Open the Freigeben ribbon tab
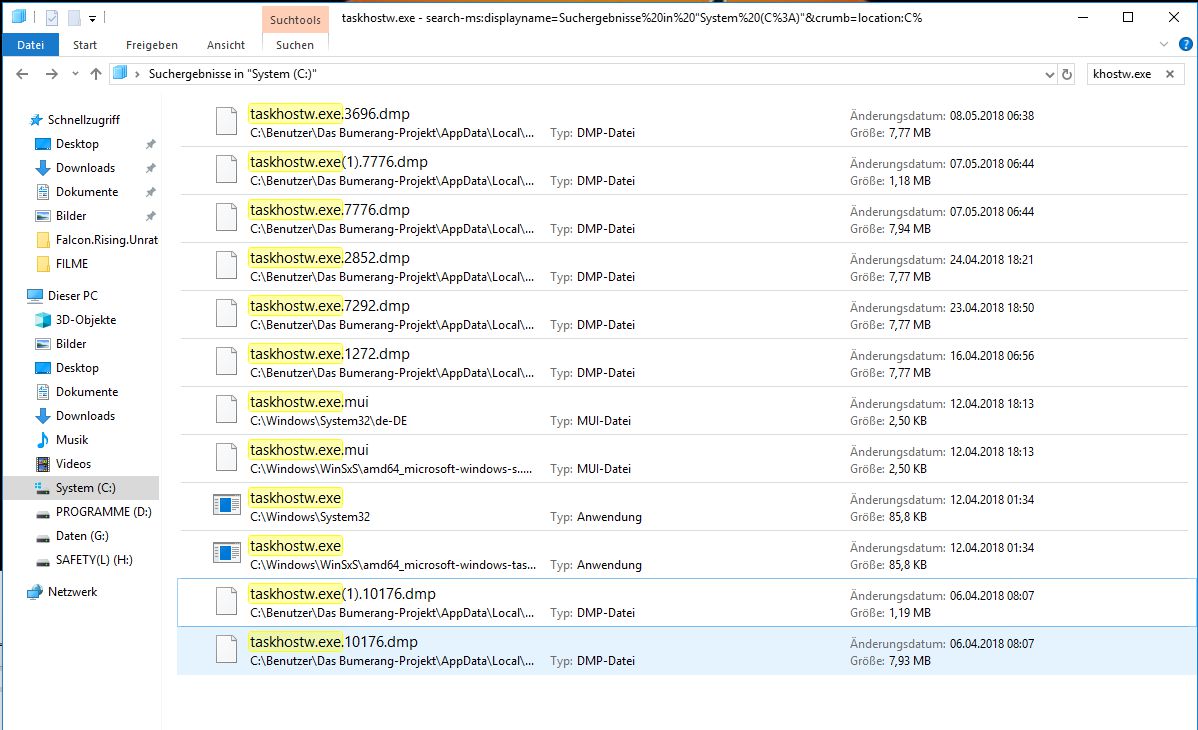 pyautogui.click(x=151, y=45)
